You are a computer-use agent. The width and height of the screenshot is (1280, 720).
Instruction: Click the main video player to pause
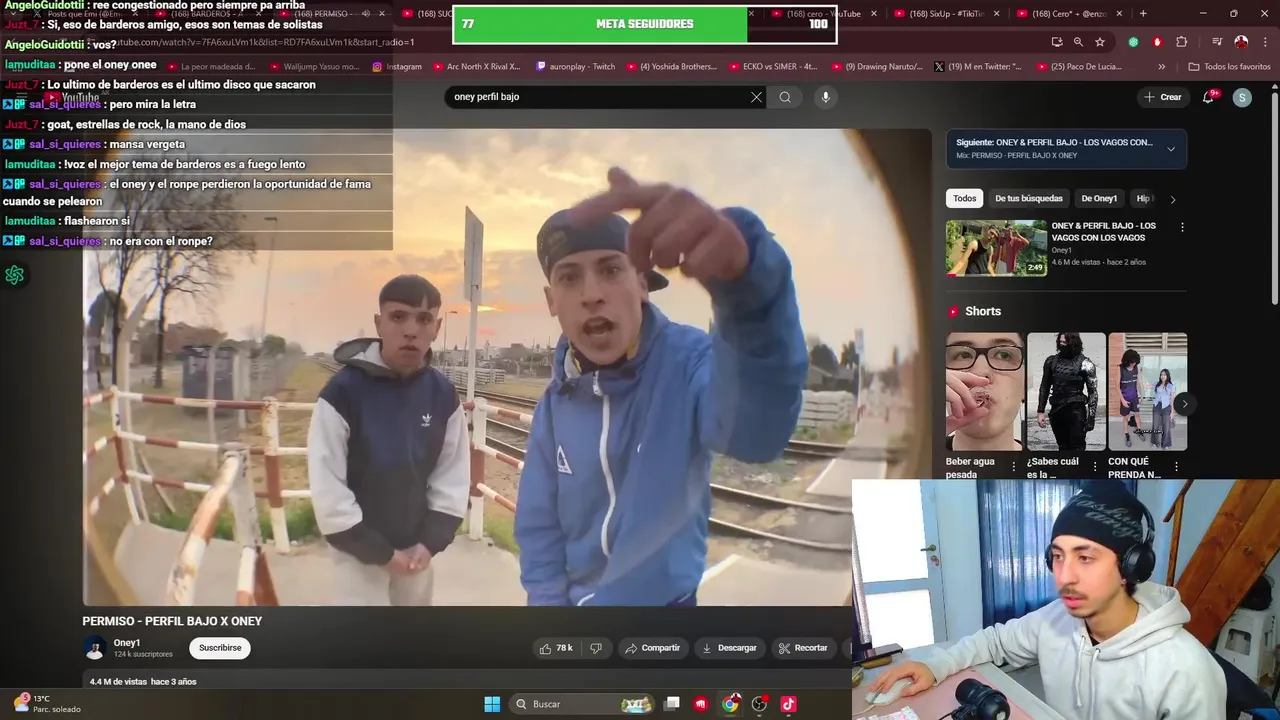[507, 367]
